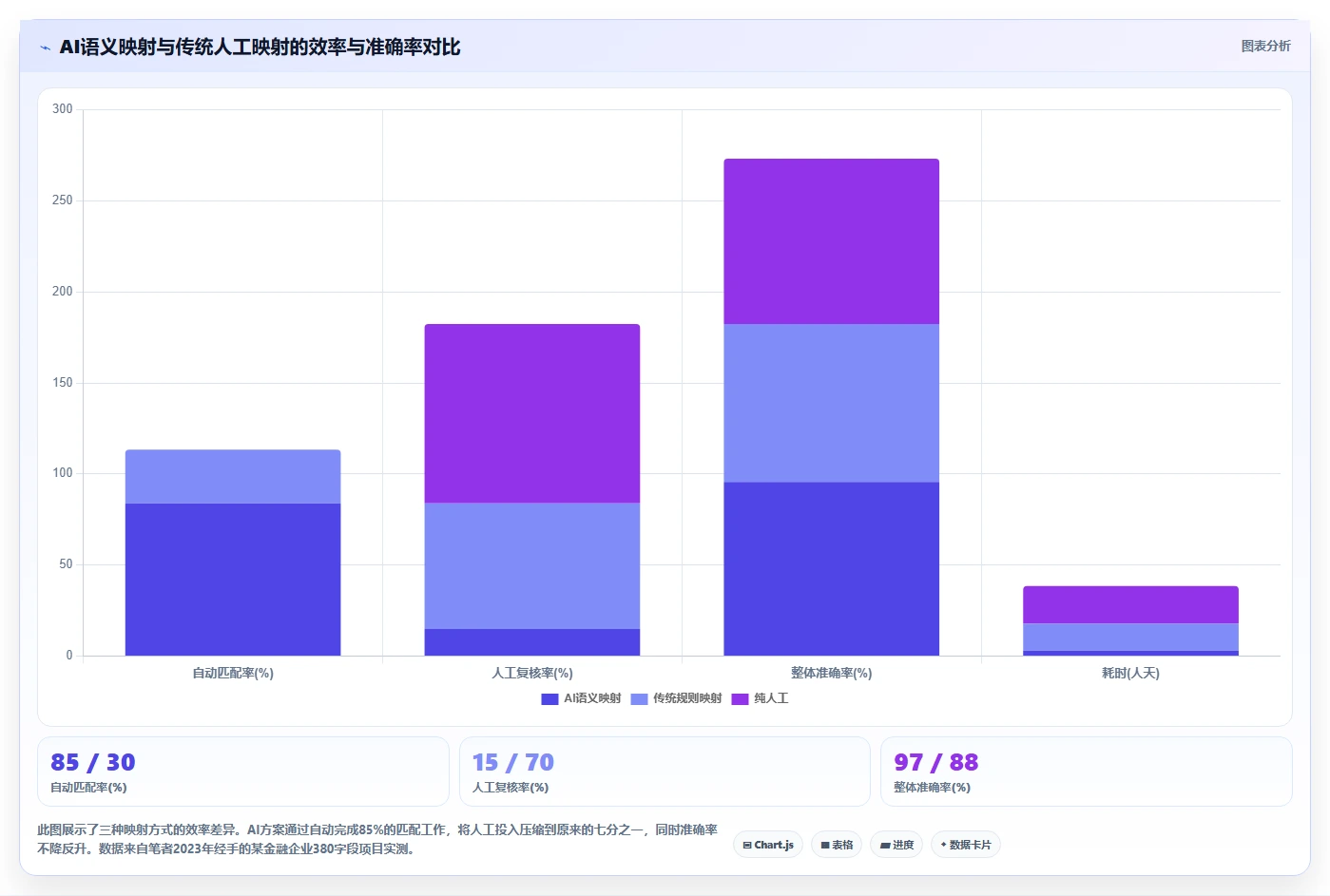Select the 数据卡片 tag chip
1330x896 pixels.
pos(966,845)
